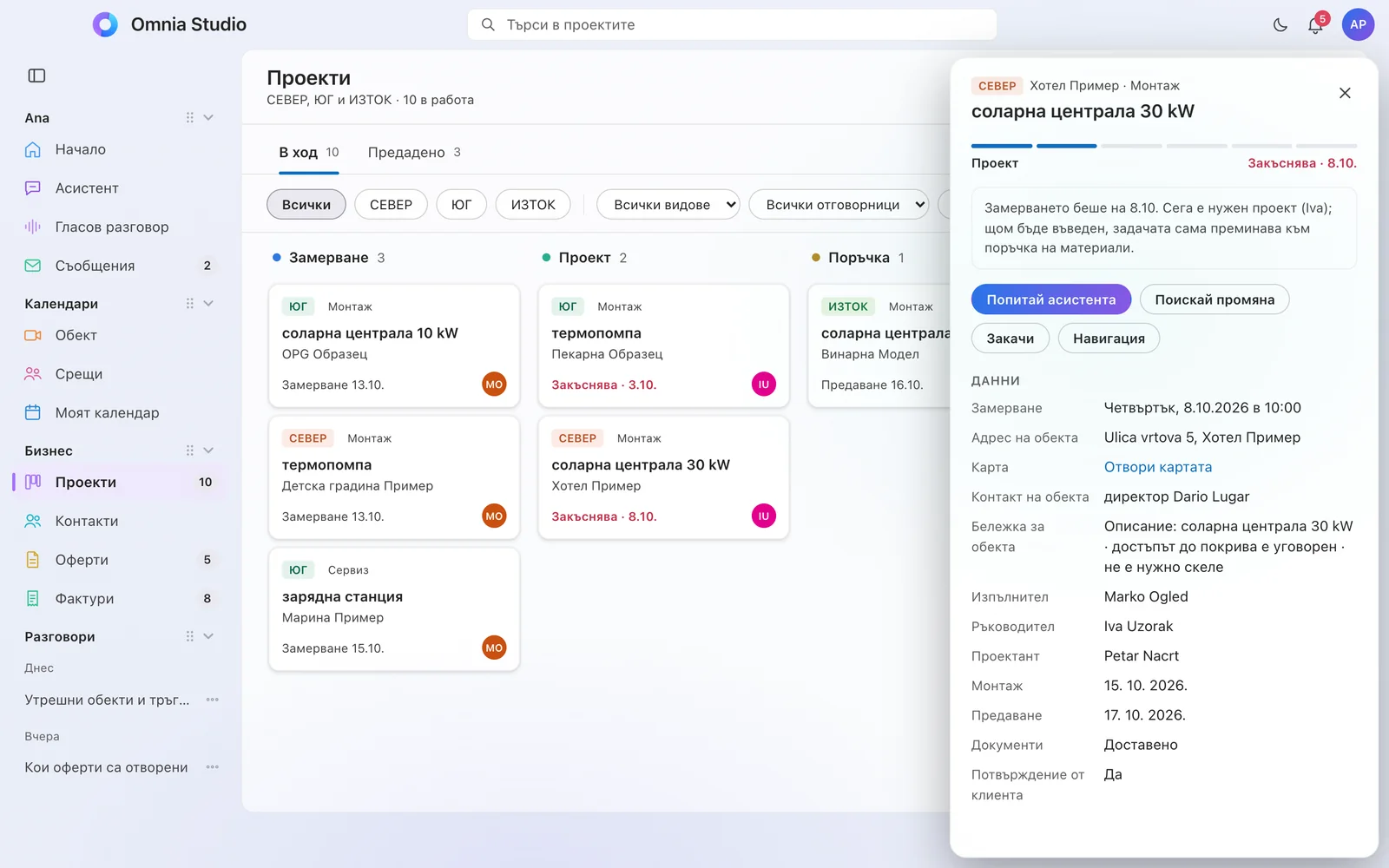Open Срещи people icon in sidebar
1389x868 pixels.
pyautogui.click(x=33, y=374)
